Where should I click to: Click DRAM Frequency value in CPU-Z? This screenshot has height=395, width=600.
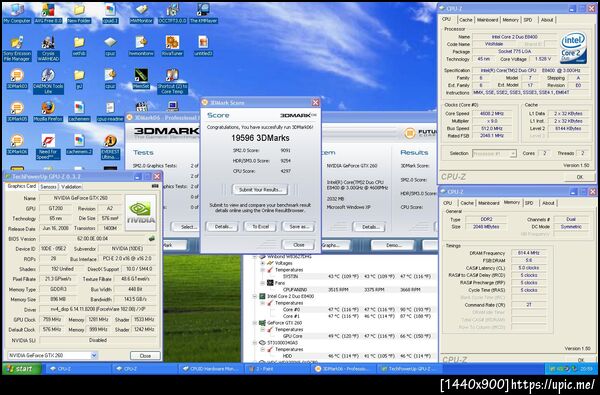(529, 253)
